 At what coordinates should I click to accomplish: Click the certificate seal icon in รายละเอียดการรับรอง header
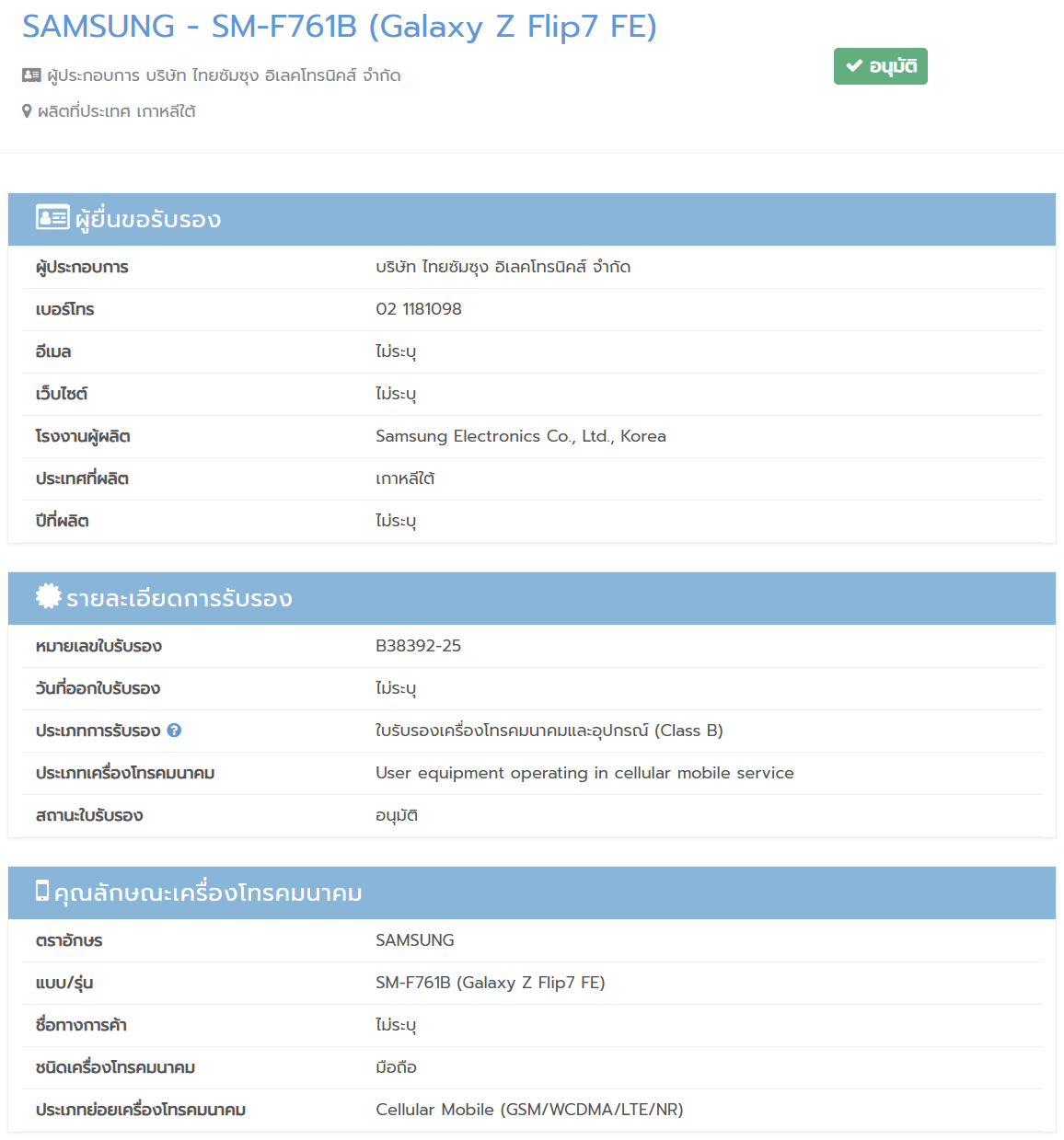pyautogui.click(x=48, y=596)
